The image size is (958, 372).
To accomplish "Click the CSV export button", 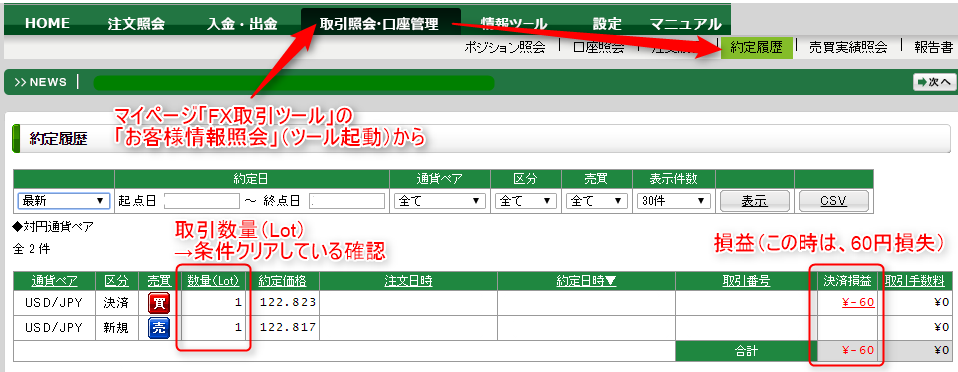I will (x=833, y=201).
